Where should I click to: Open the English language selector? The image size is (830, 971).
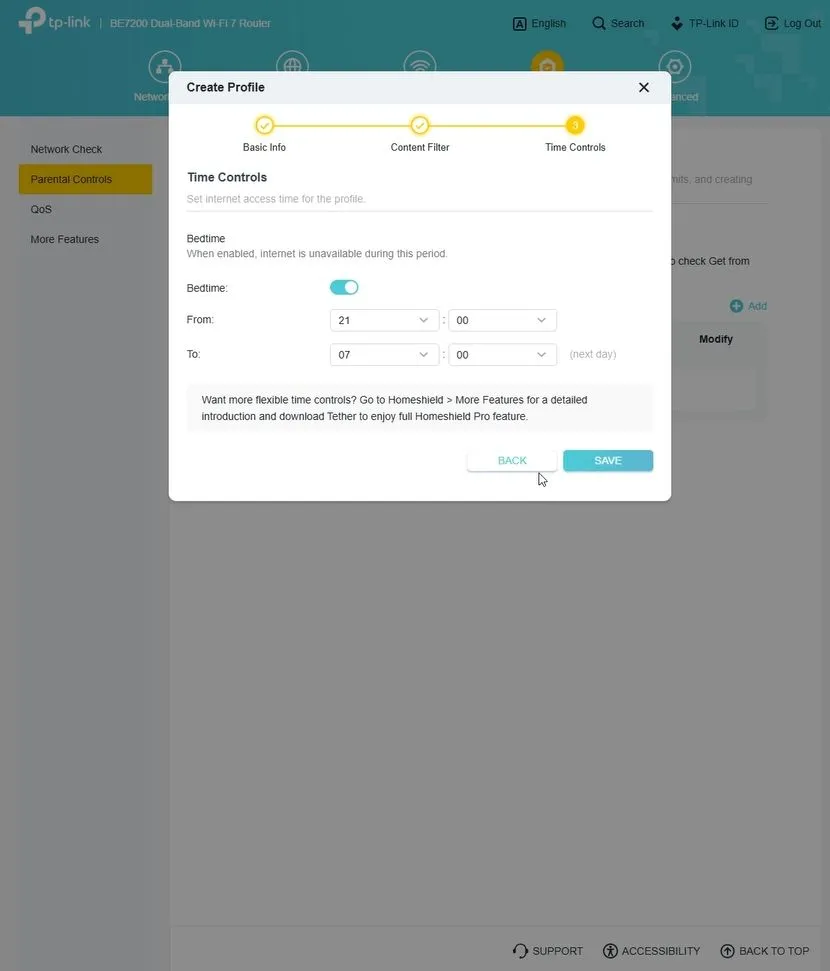click(539, 23)
